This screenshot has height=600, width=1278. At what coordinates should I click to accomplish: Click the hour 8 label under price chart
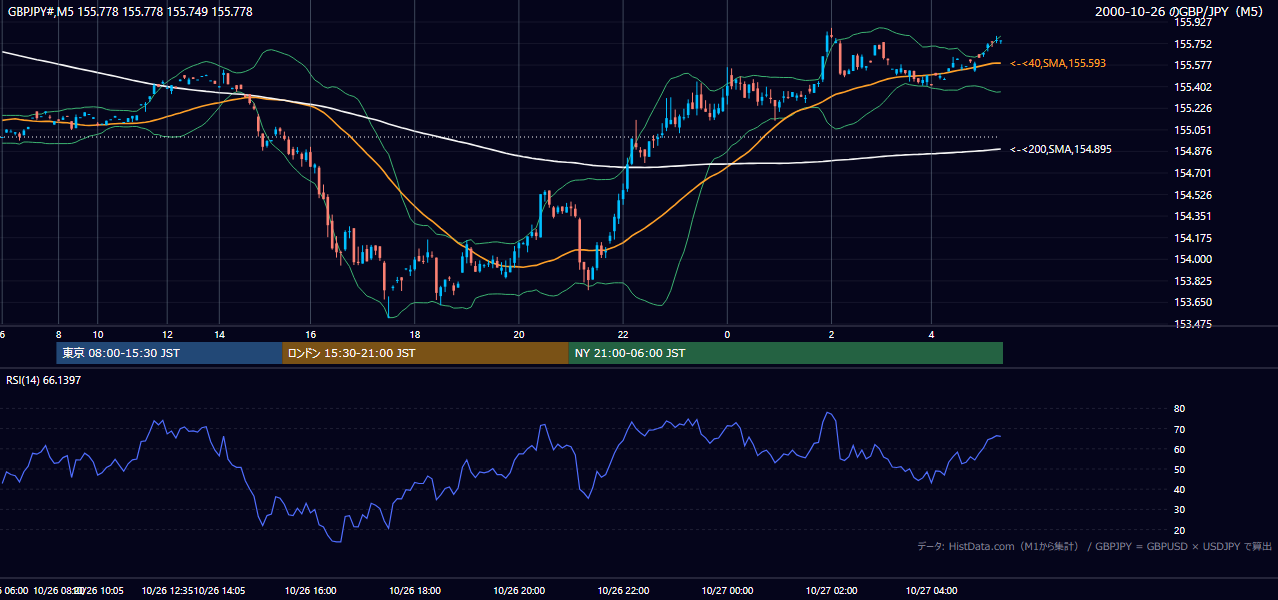coord(59,334)
